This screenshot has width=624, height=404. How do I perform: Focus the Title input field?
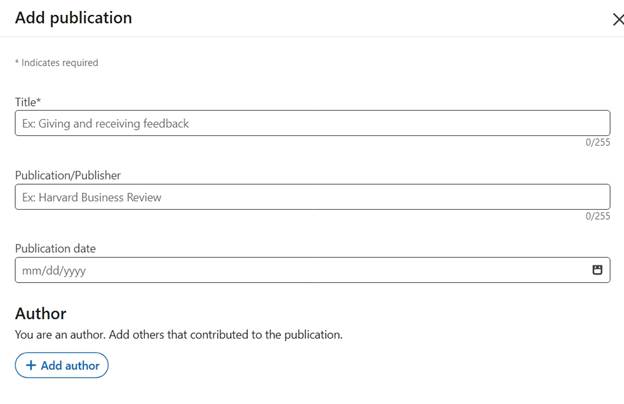click(x=312, y=123)
